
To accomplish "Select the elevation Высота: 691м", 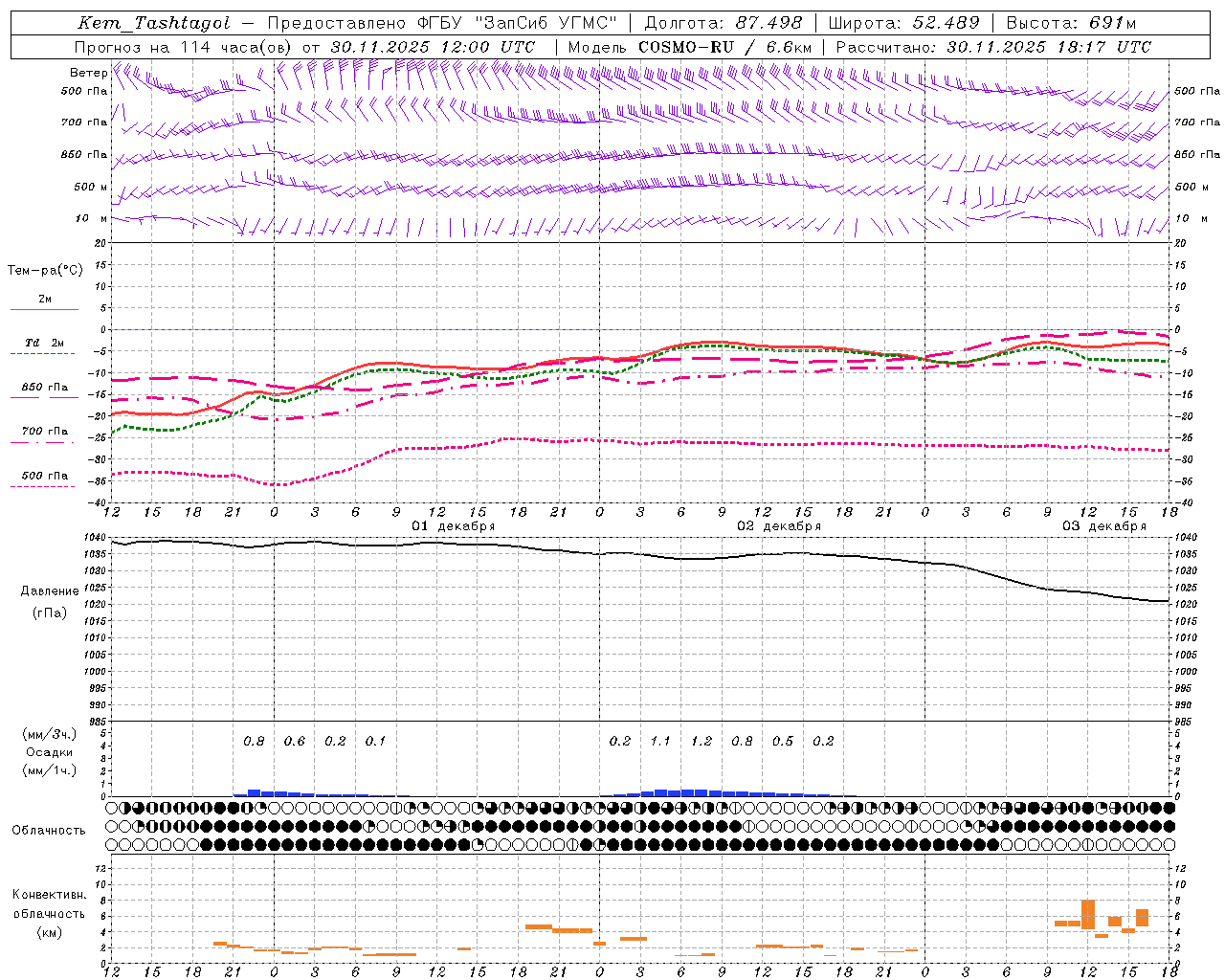I will (x=1071, y=23).
